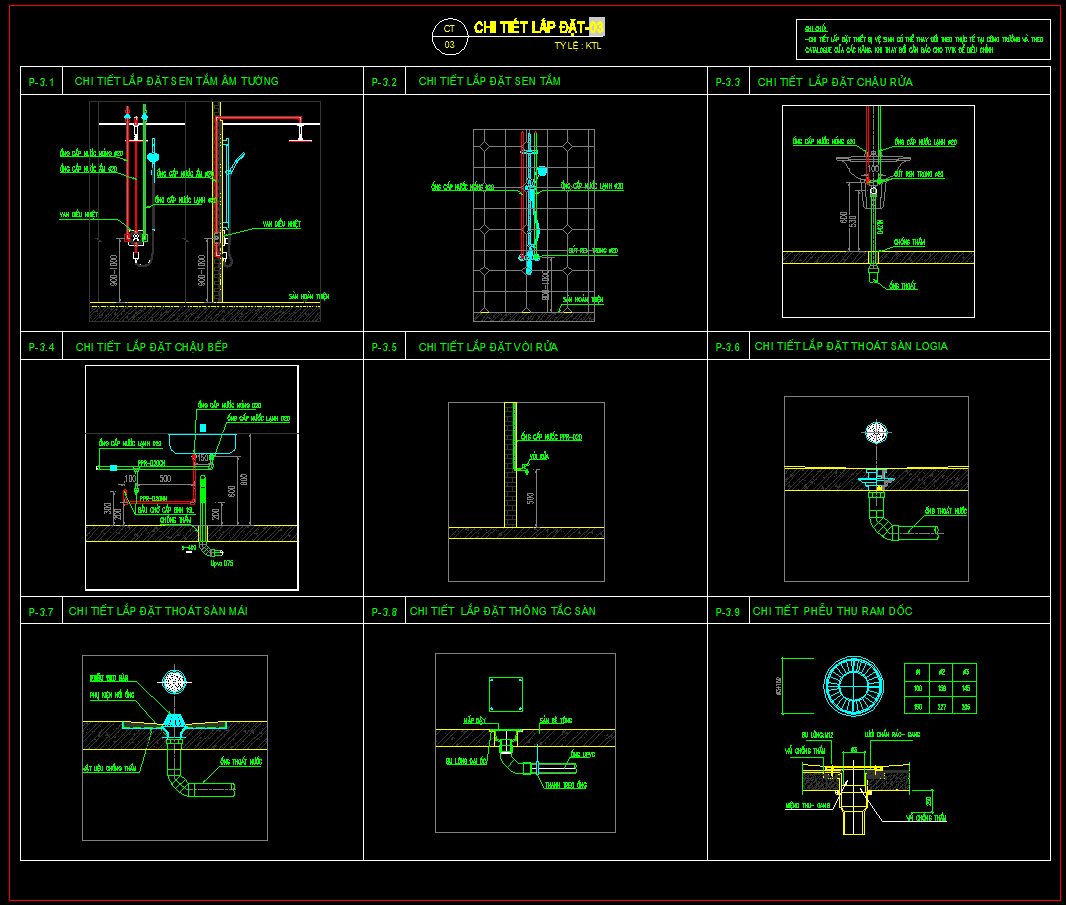
Task: Click the TỶ LỆ : KTL scale text
Action: 578,46
